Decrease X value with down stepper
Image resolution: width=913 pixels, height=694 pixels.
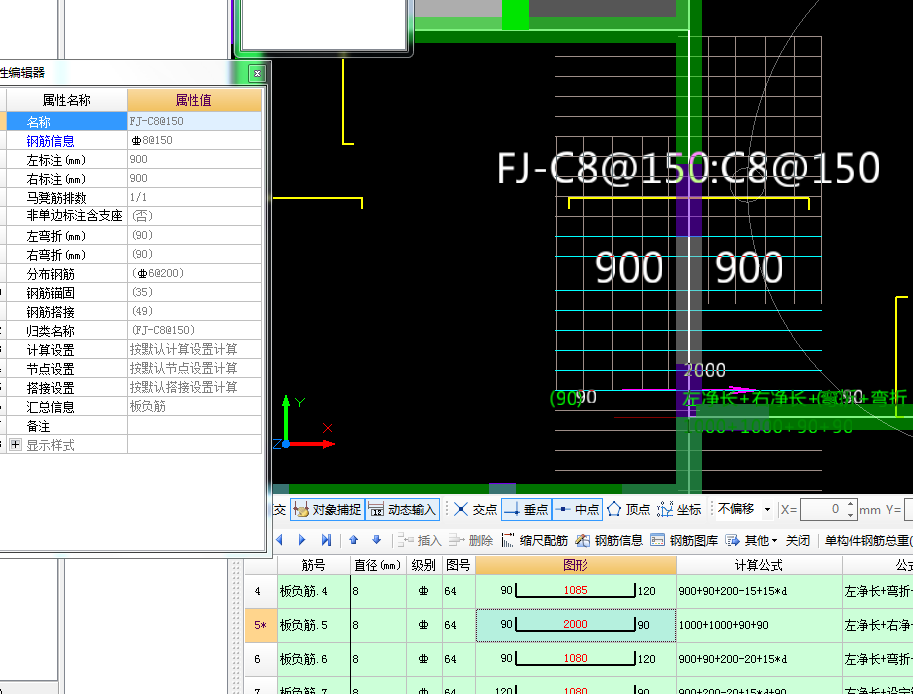[850, 515]
